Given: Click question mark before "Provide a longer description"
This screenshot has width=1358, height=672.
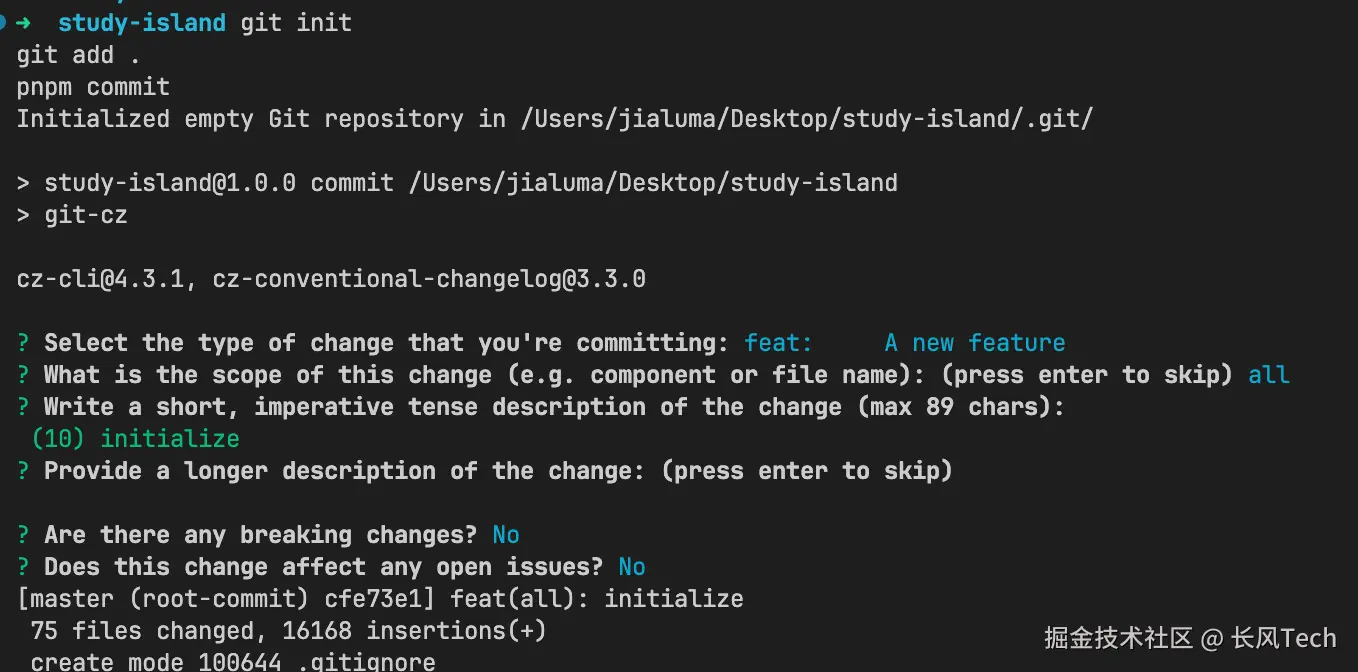Looking at the screenshot, I should click(x=23, y=471).
